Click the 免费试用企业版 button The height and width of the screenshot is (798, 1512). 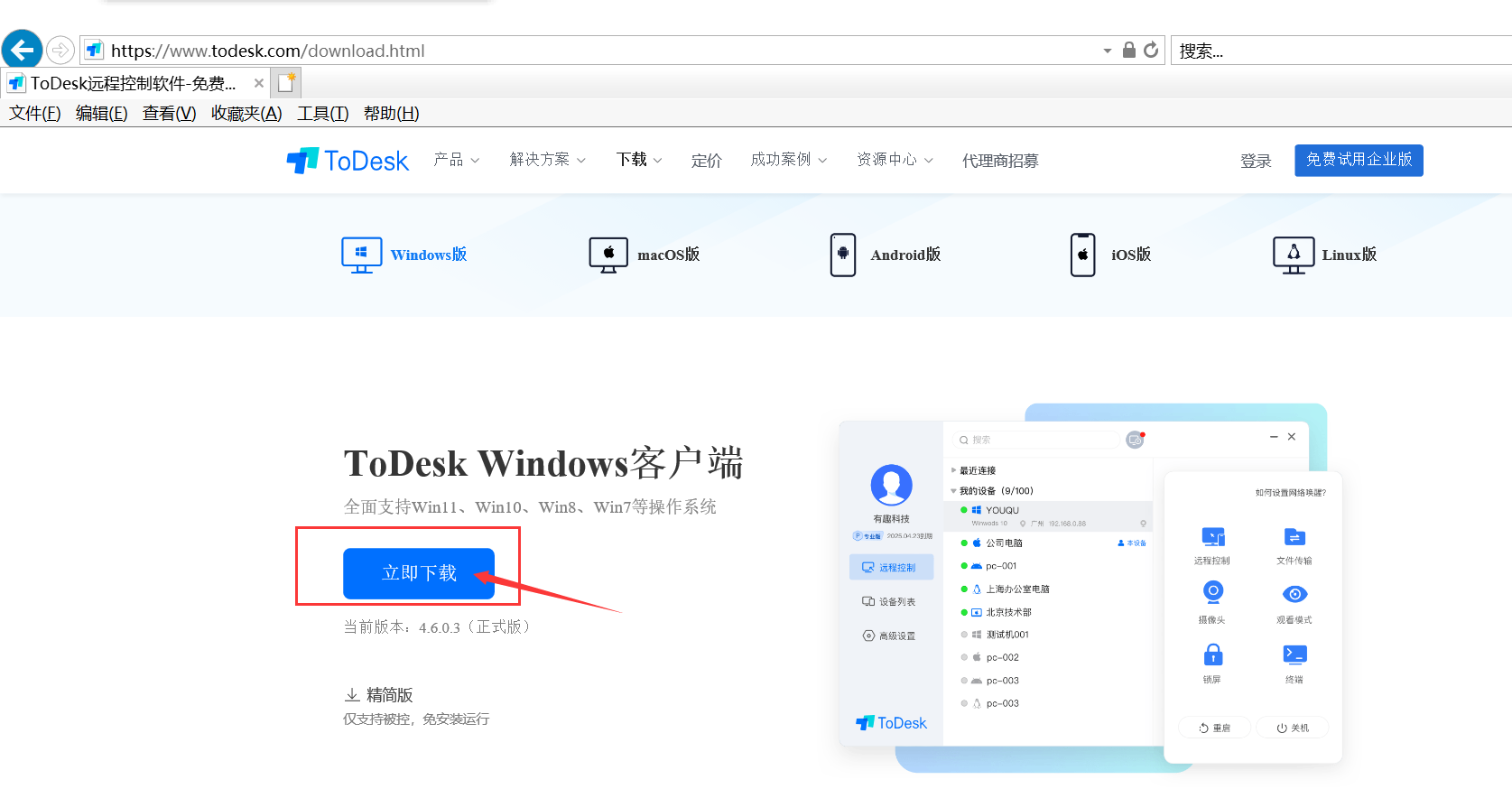tap(1359, 160)
